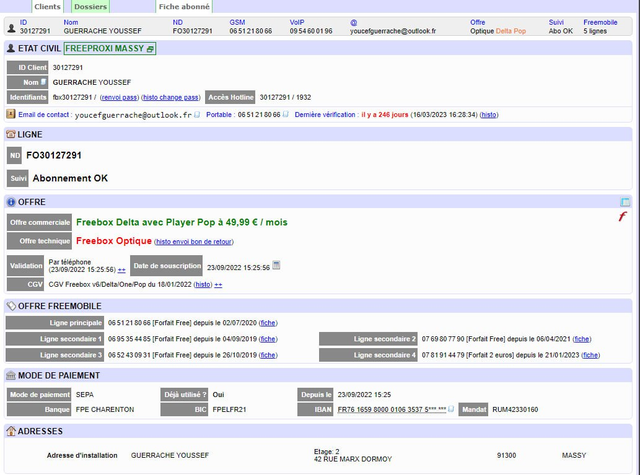Click the address book icon before Email de contact

click(x=11, y=114)
